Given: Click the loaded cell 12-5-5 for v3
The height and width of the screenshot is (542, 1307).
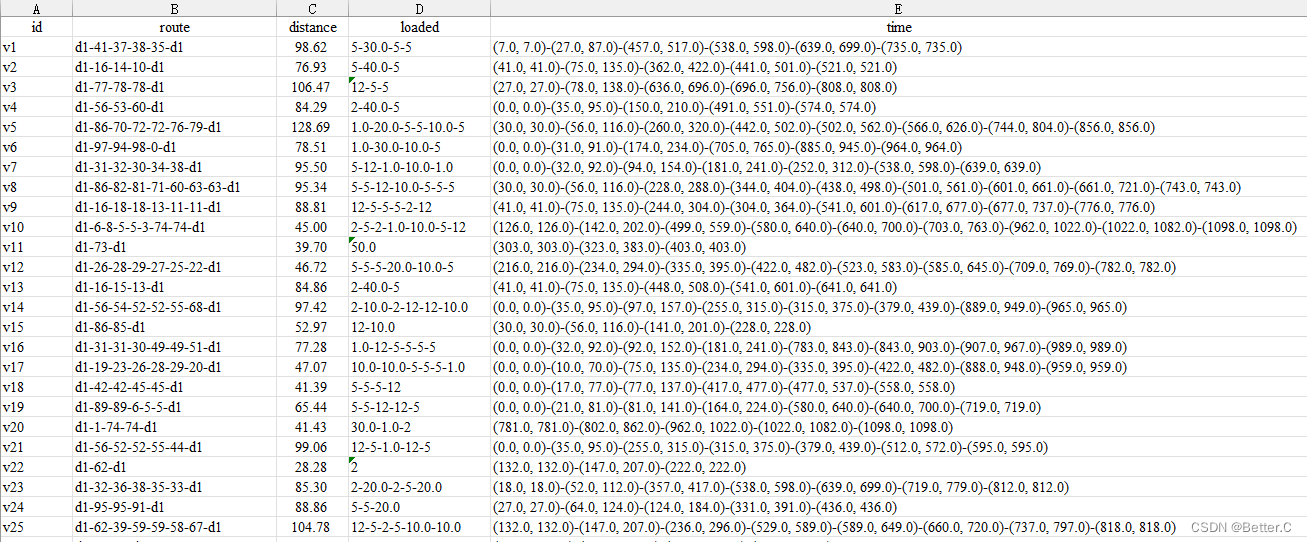Looking at the screenshot, I should pos(419,87).
